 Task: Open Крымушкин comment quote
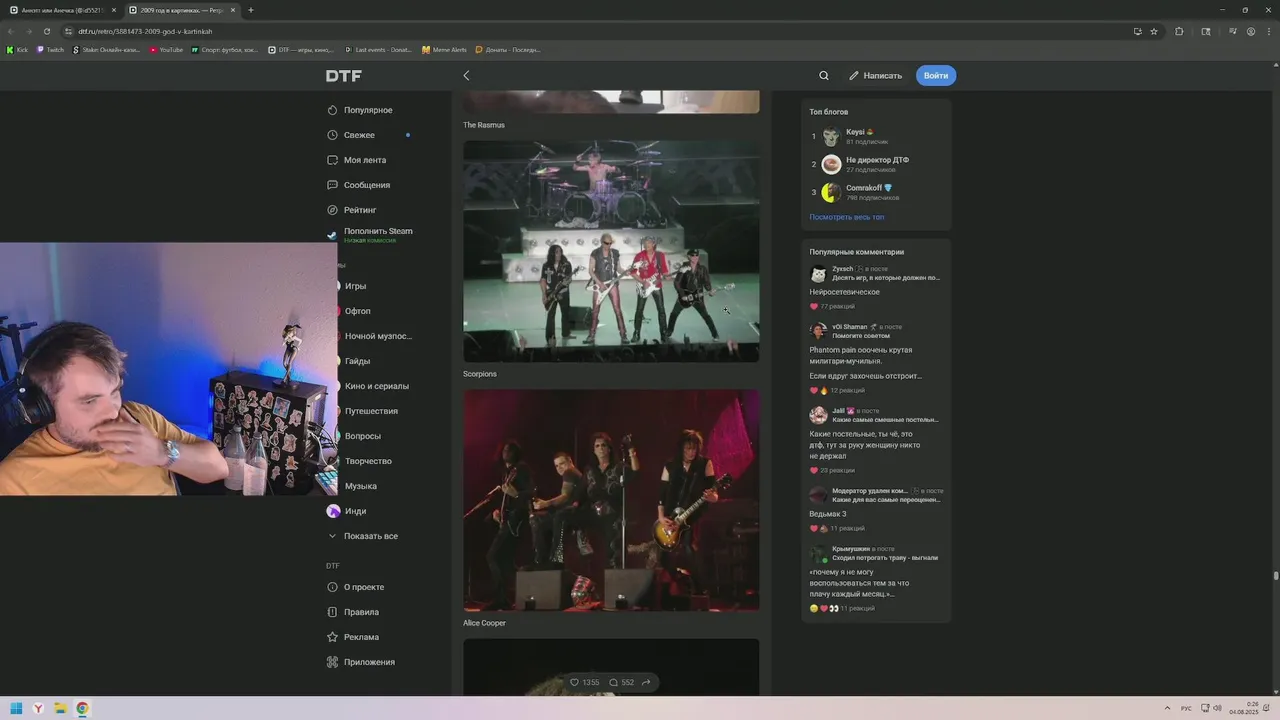[x=859, y=583]
